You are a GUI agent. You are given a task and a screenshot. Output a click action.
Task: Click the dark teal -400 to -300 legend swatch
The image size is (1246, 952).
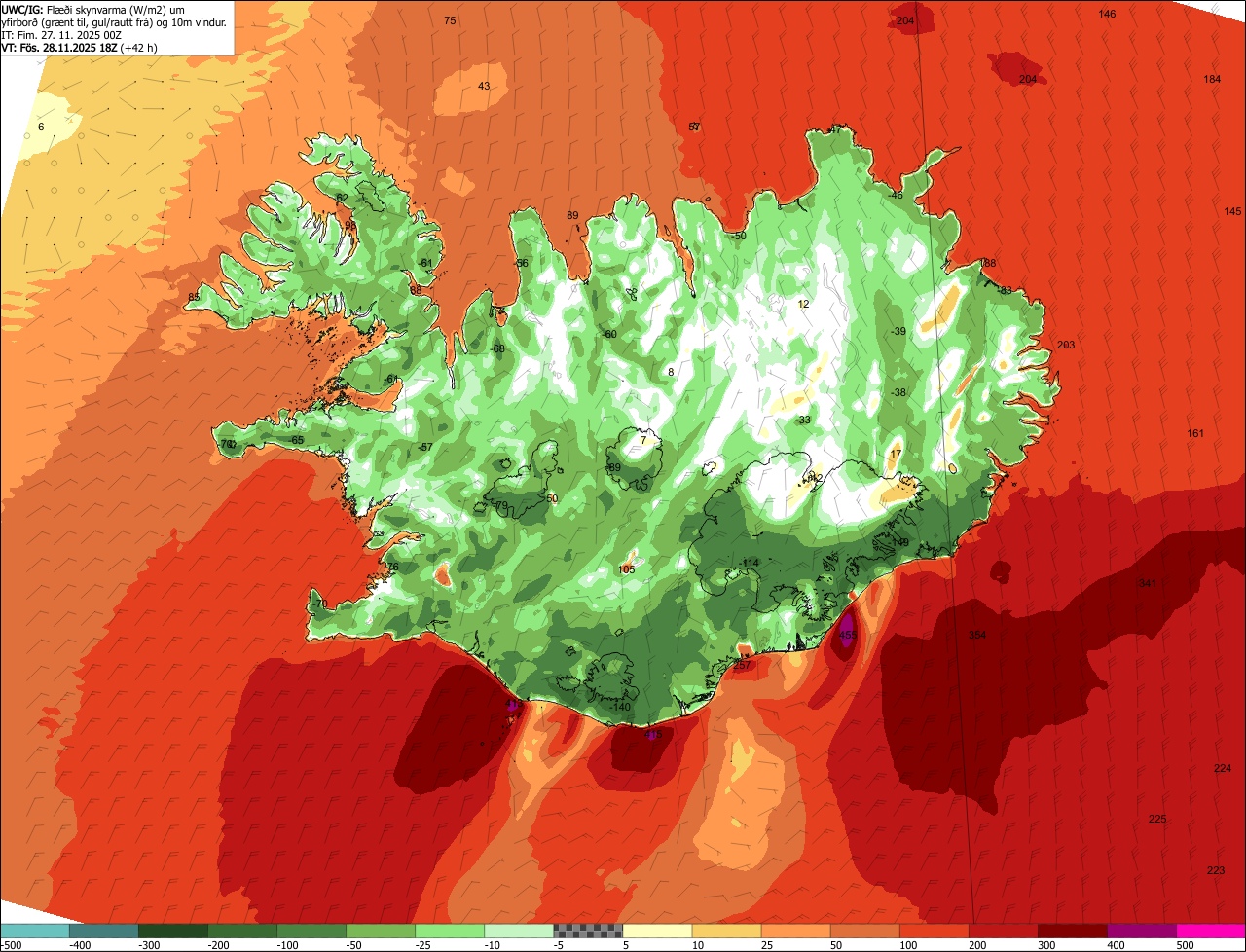[103, 931]
